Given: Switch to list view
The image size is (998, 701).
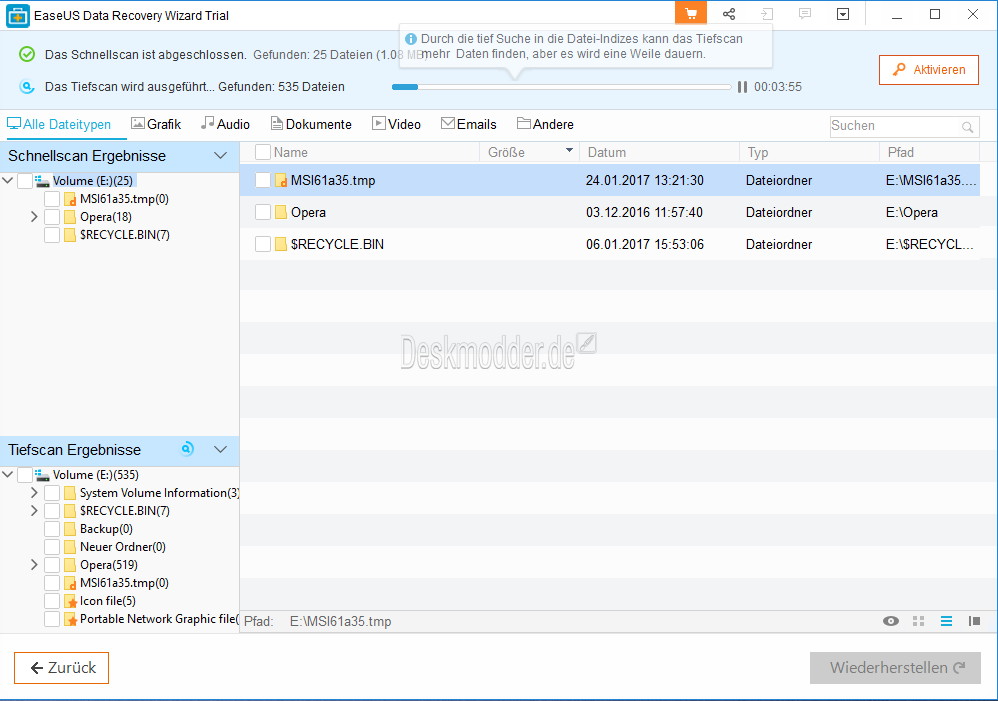Looking at the screenshot, I should click(x=946, y=621).
